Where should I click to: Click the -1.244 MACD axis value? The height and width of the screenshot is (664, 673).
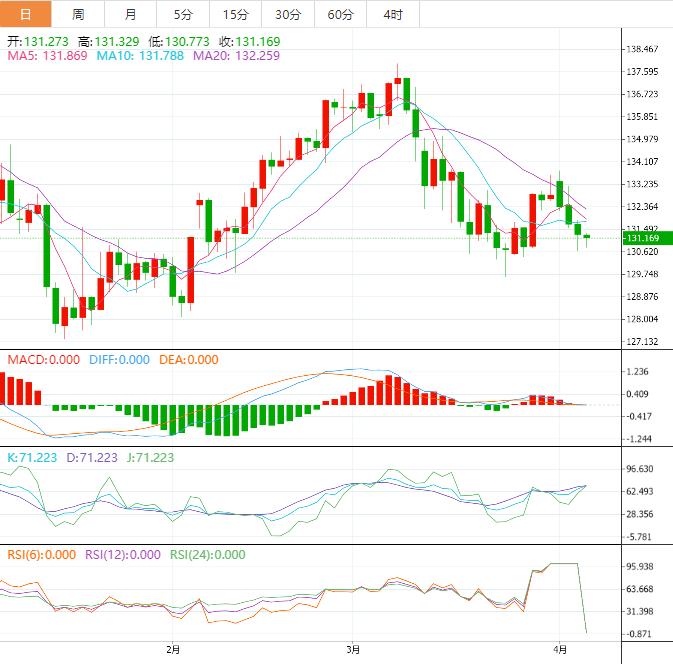point(639,439)
